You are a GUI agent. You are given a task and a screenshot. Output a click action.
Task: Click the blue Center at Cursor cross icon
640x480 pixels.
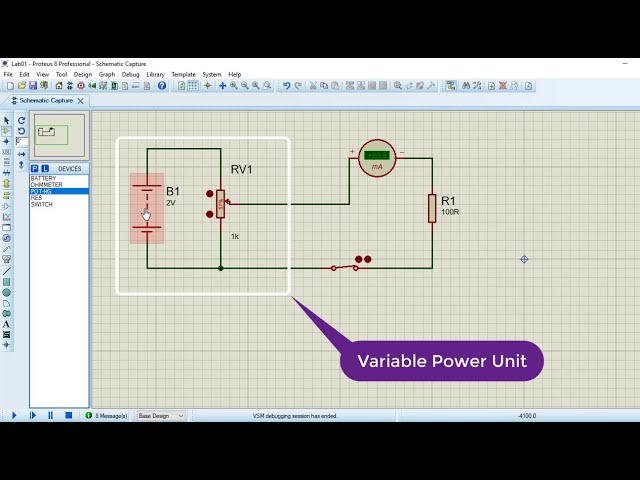[222, 86]
